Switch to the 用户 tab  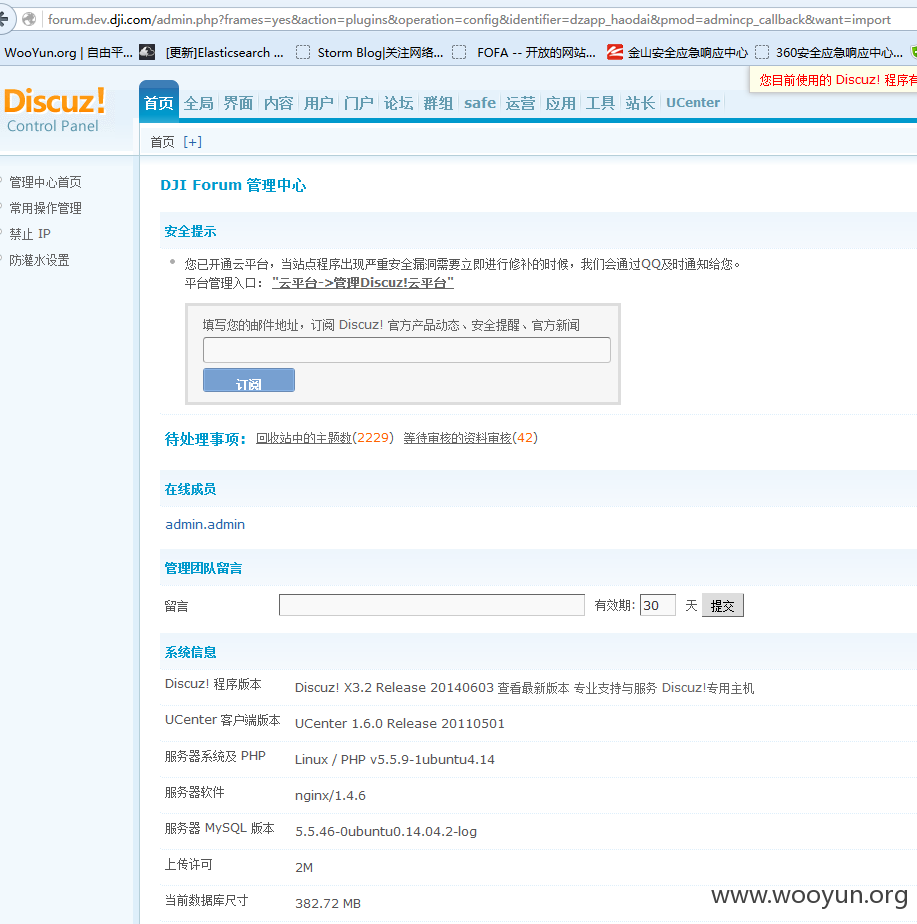point(318,103)
